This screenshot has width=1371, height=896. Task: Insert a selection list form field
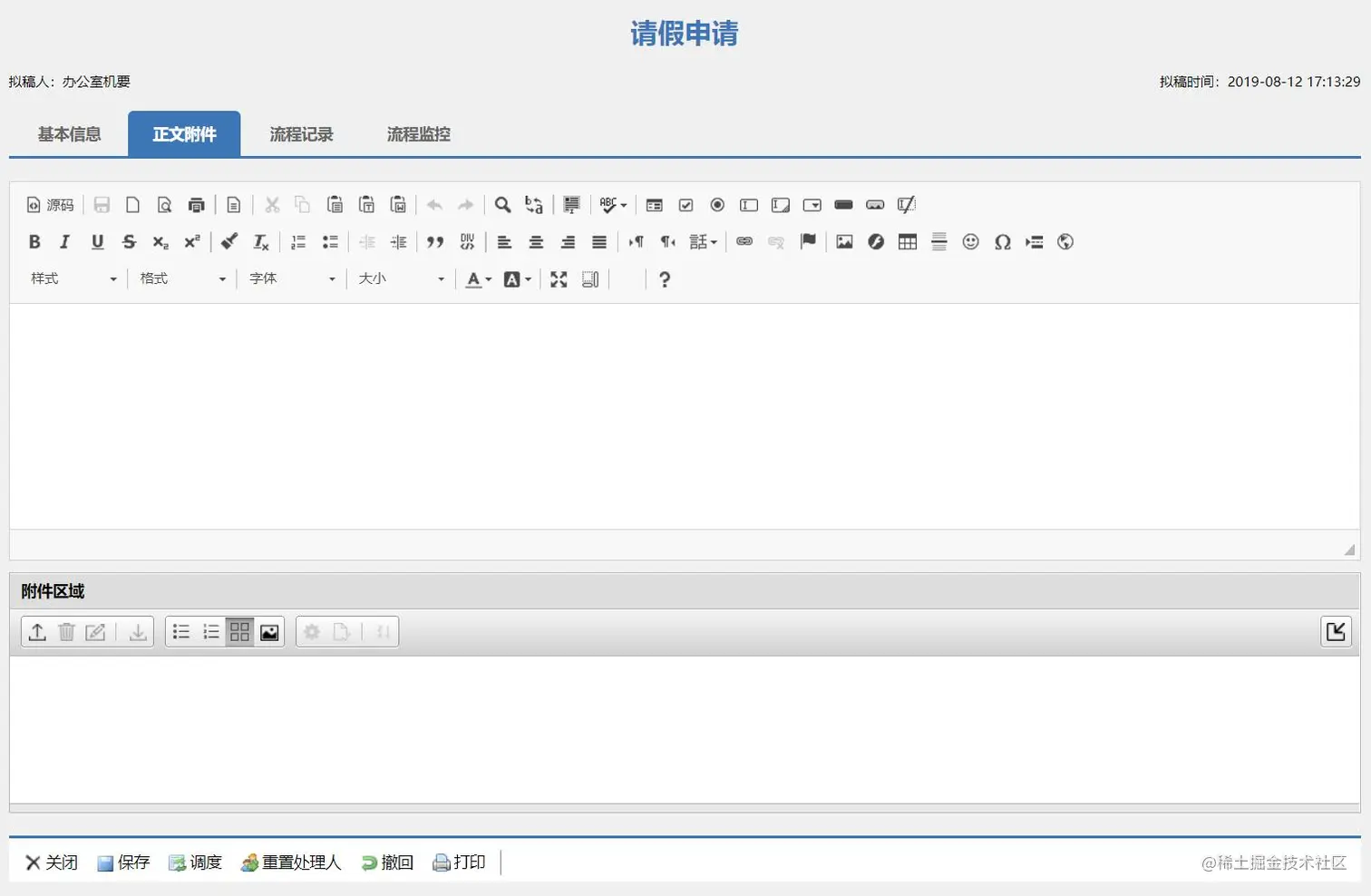coord(812,205)
